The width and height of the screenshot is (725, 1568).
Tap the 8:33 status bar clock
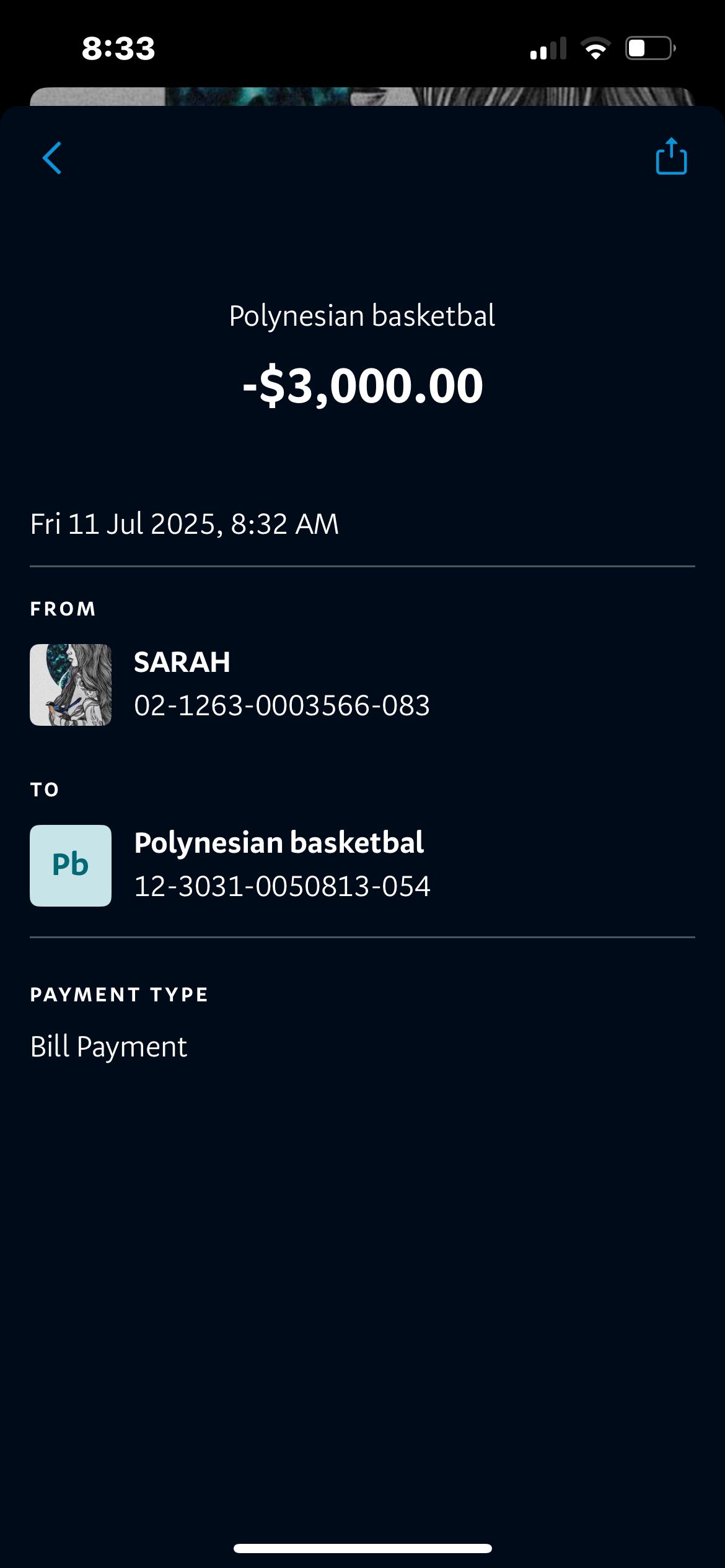(x=118, y=48)
